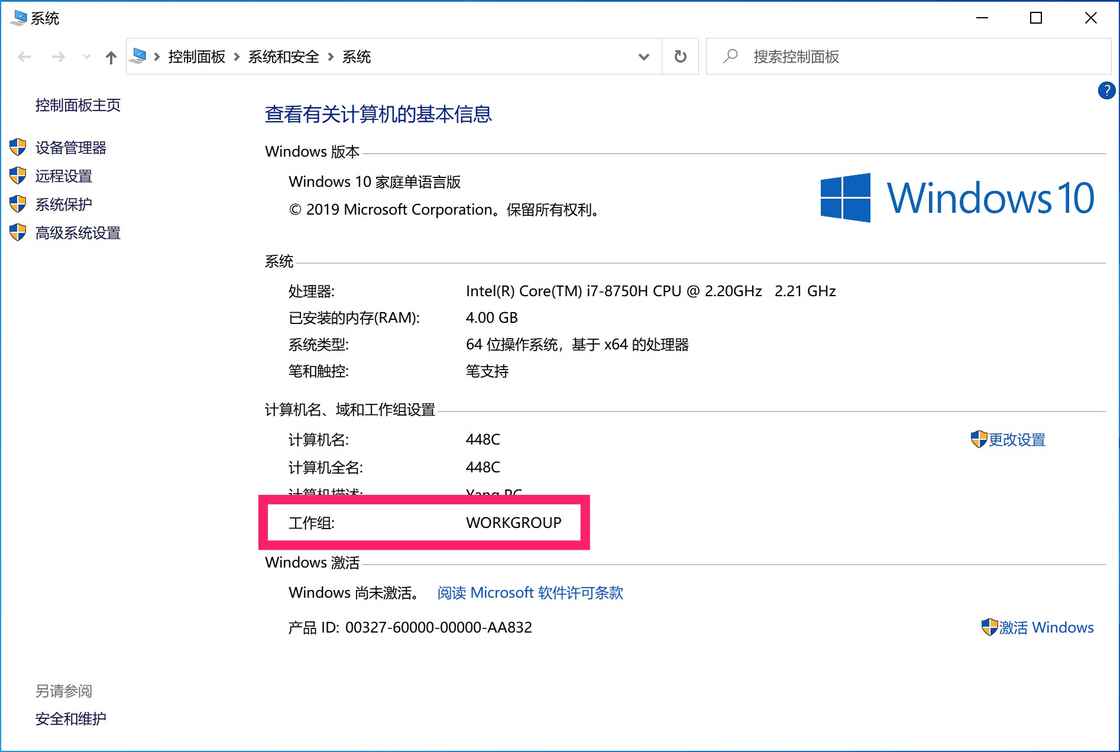Select 控制面板 in the breadcrumb
This screenshot has width=1120, height=752.
196,56
